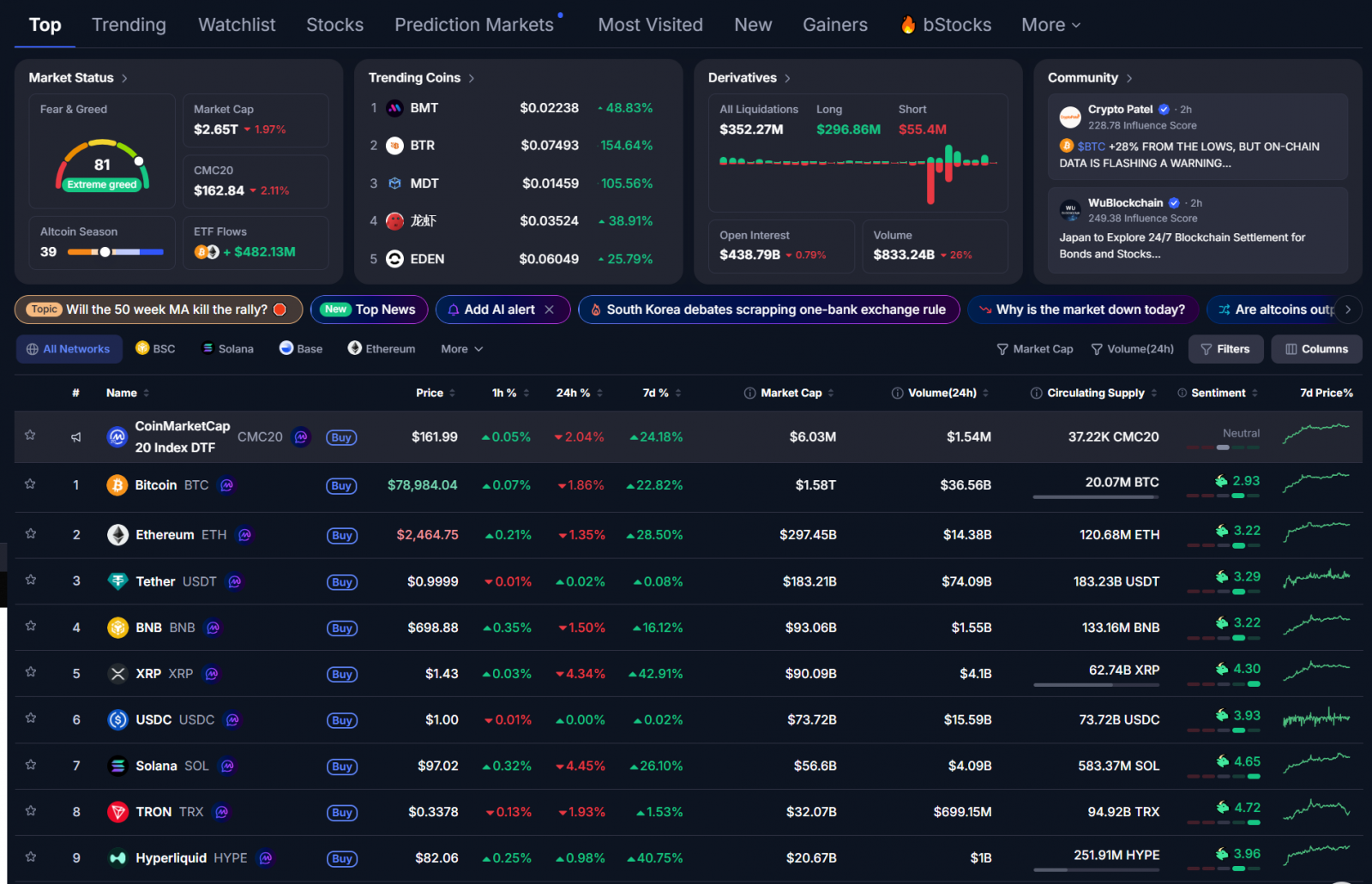Click the megaphone icon in CMC20 row
The image size is (1372, 884).
(76, 437)
